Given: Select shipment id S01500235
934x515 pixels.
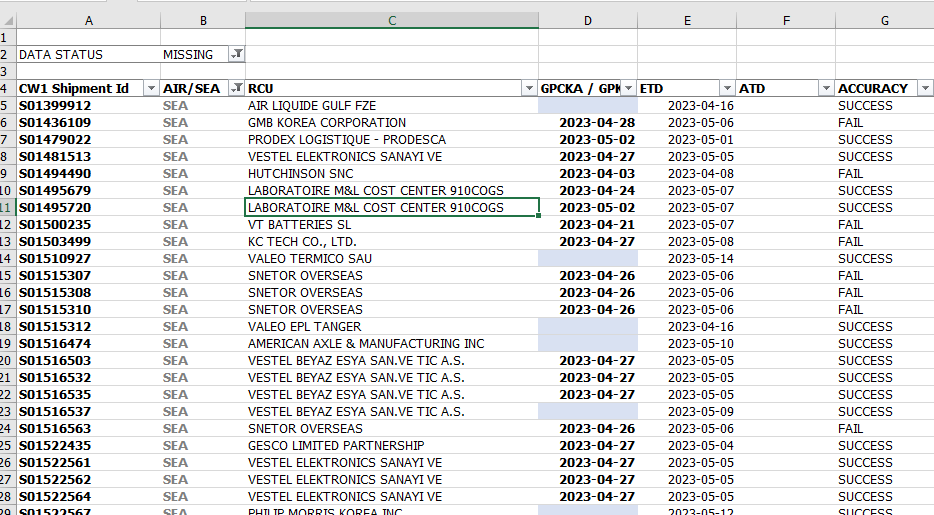Looking at the screenshot, I should click(89, 224).
